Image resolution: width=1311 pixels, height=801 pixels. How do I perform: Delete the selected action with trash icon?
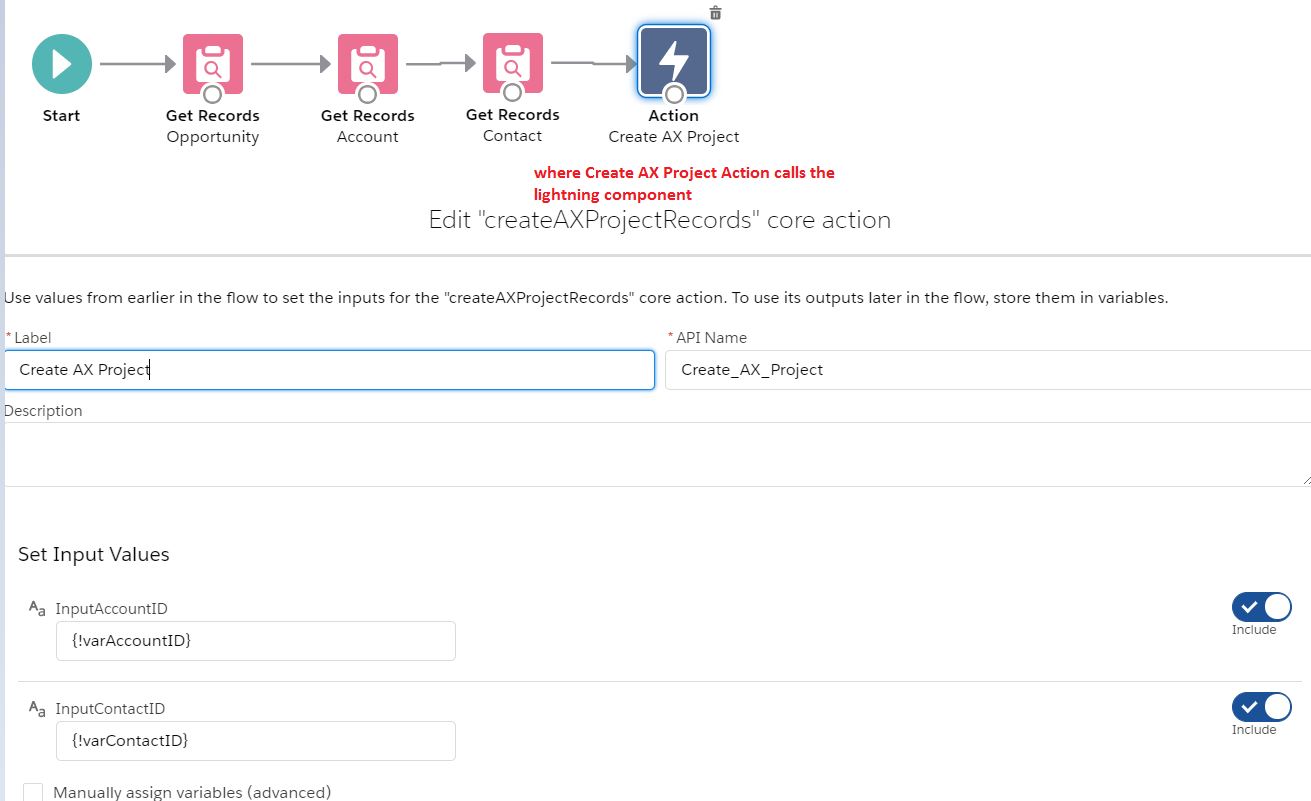point(715,12)
